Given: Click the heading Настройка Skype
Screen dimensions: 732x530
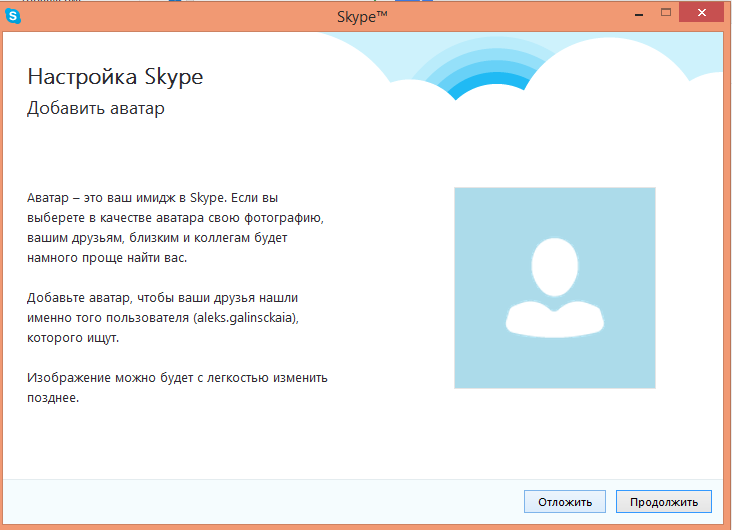Looking at the screenshot, I should point(115,78).
